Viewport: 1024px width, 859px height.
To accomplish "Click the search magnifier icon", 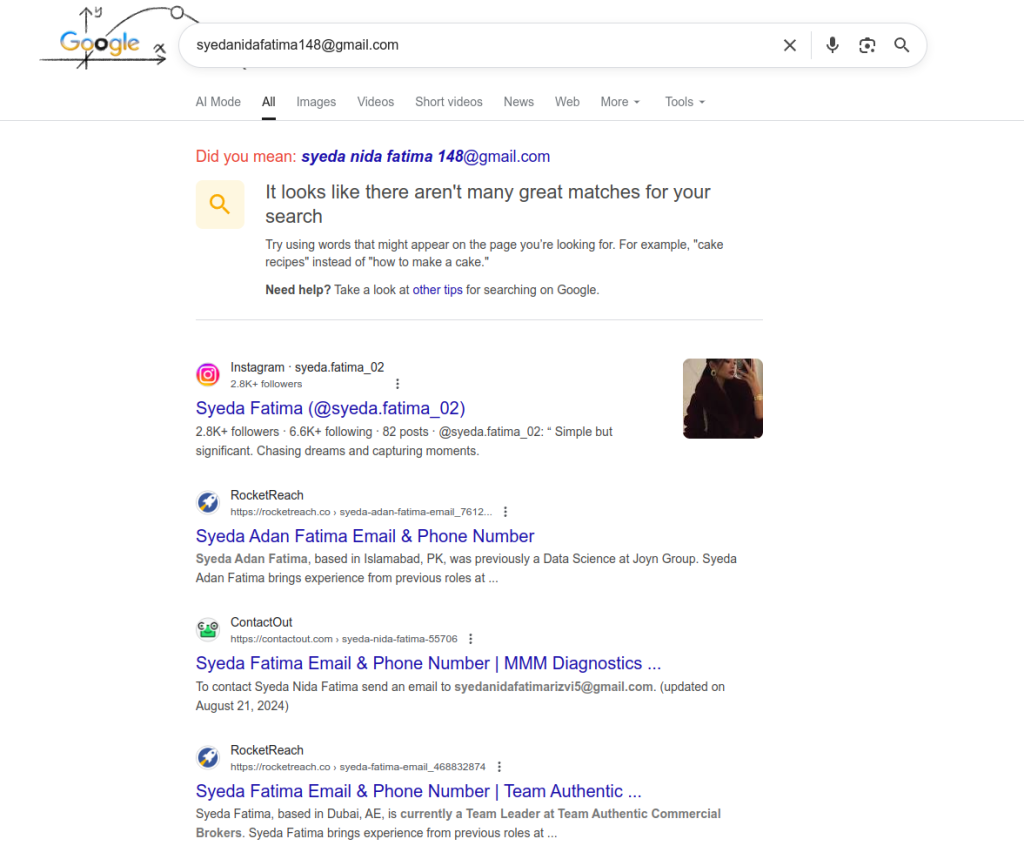I will pos(901,45).
